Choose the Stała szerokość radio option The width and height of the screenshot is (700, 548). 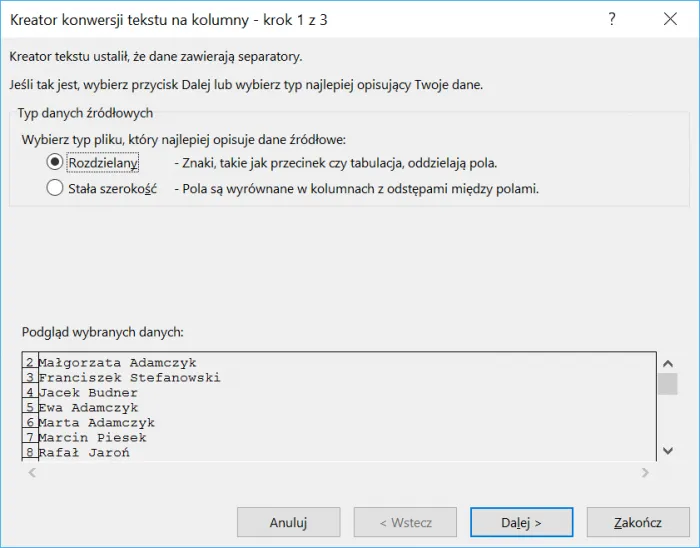pyautogui.click(x=54, y=188)
